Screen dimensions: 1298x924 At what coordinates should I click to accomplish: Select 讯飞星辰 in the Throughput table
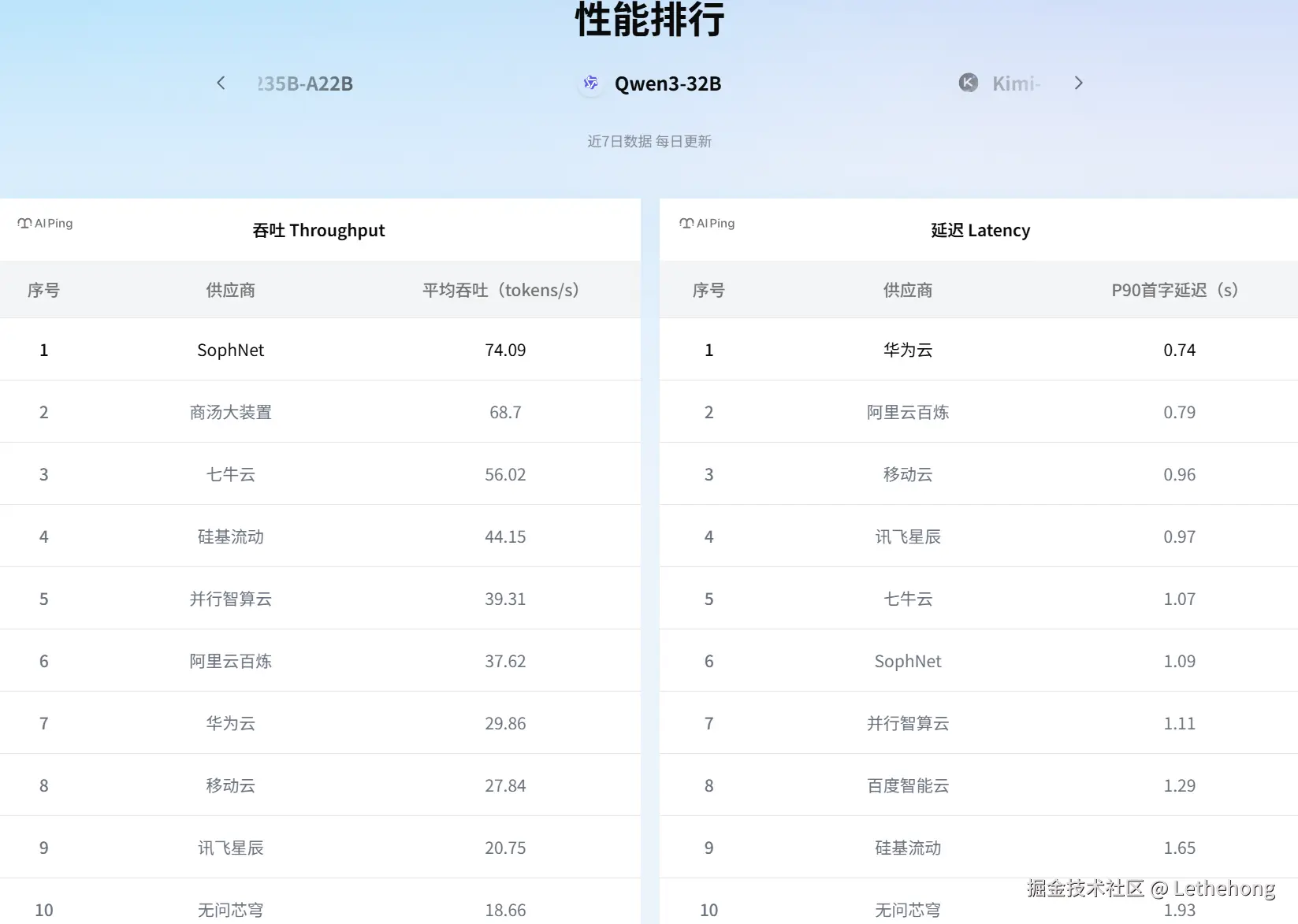[231, 848]
